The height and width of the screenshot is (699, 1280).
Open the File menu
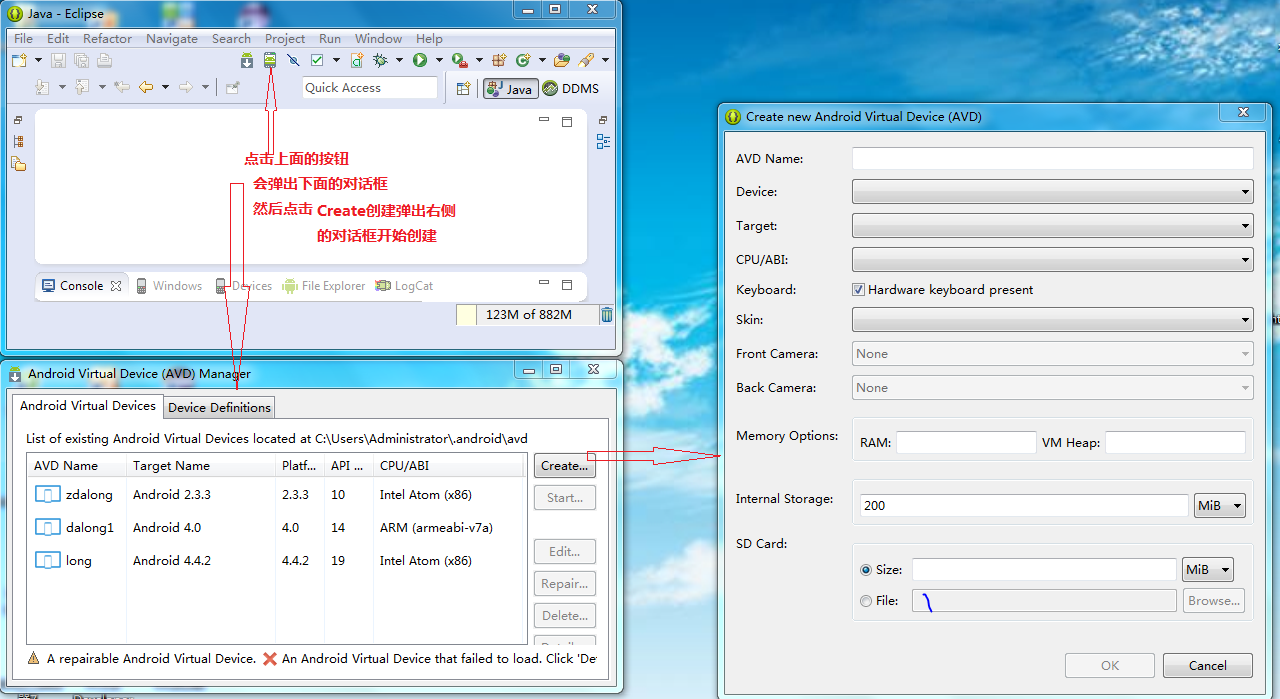click(23, 38)
